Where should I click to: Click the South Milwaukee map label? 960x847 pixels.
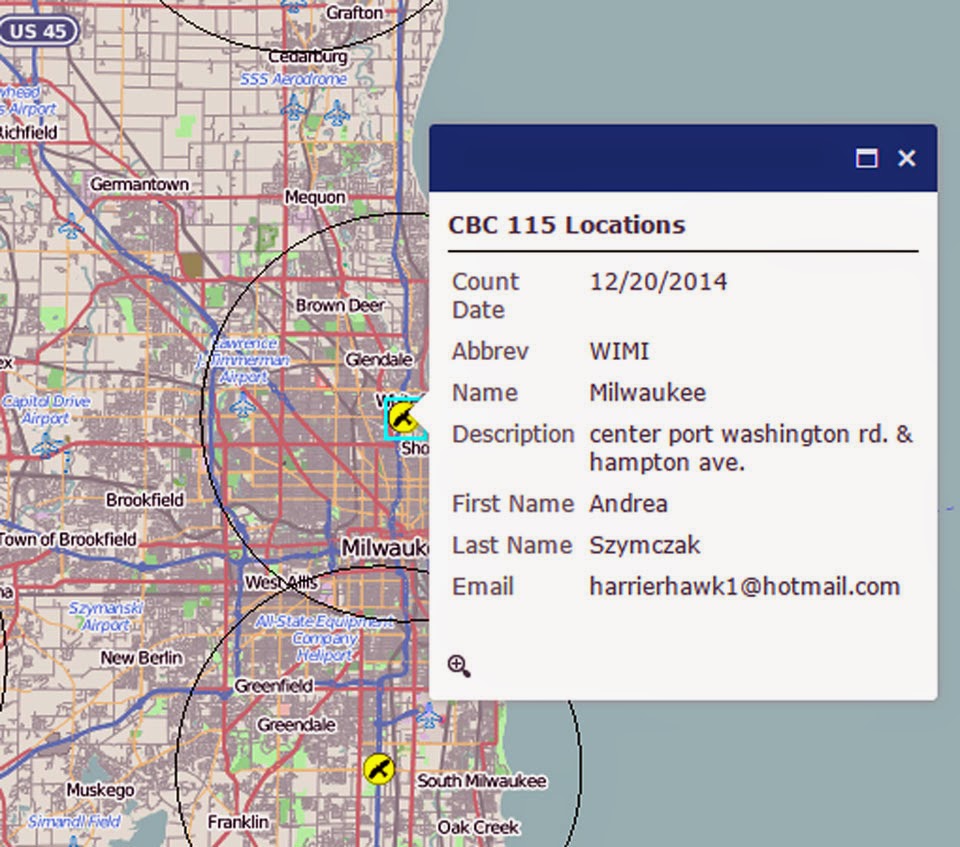pos(482,781)
